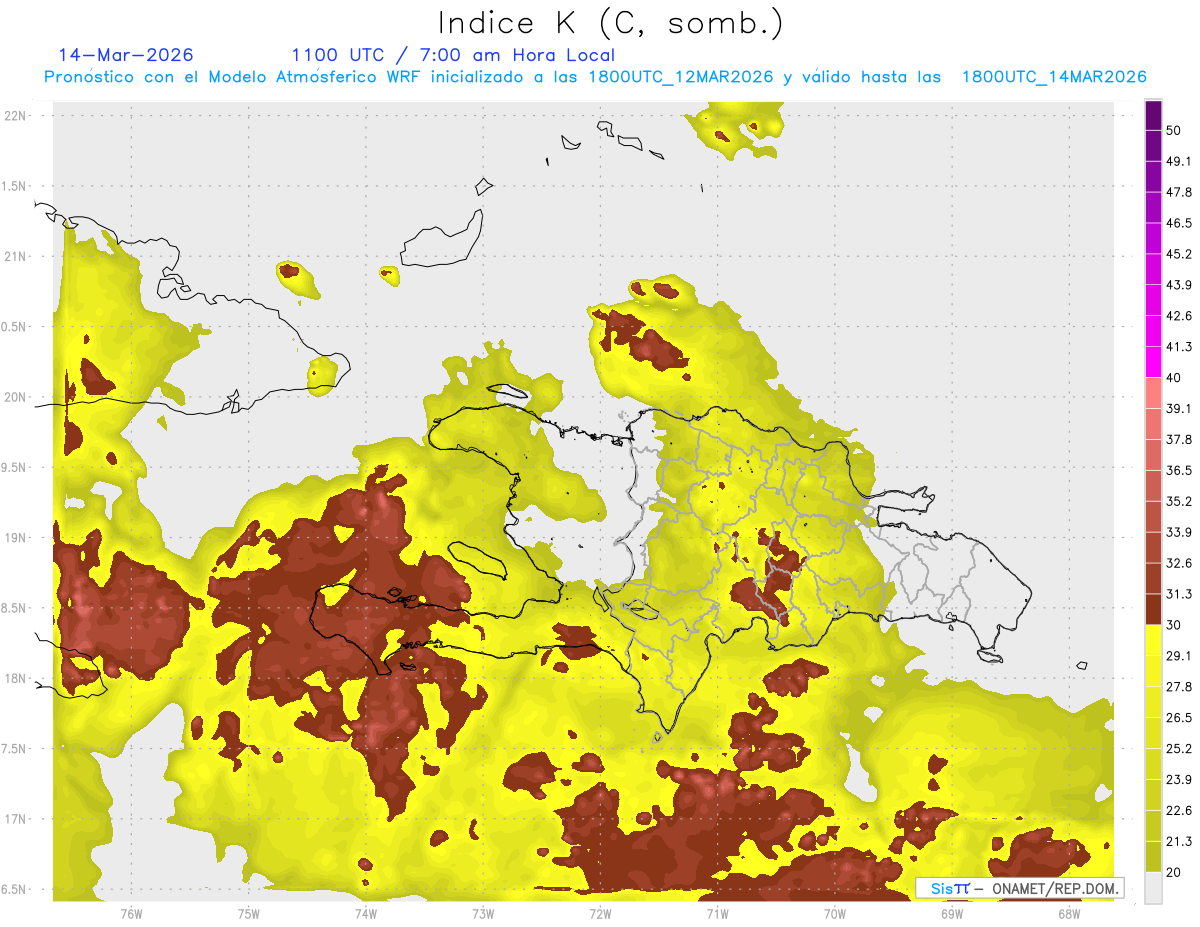Click the '20' color scale value

point(1174,873)
